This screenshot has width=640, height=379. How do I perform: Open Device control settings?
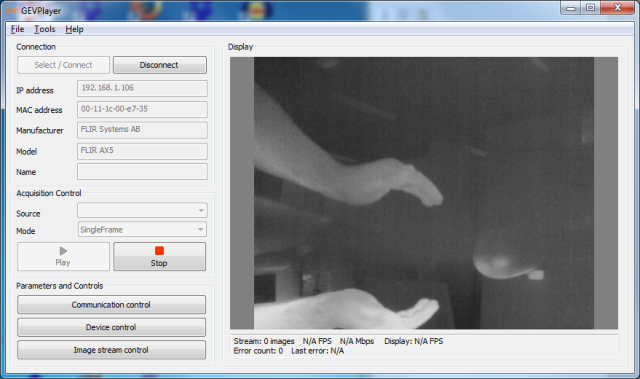[x=111, y=327]
